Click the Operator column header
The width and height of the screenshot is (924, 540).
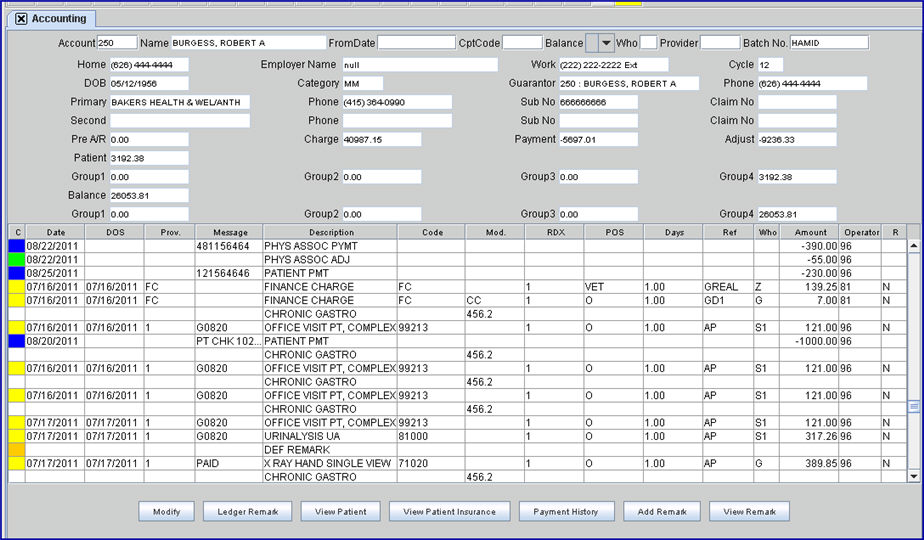(x=861, y=232)
